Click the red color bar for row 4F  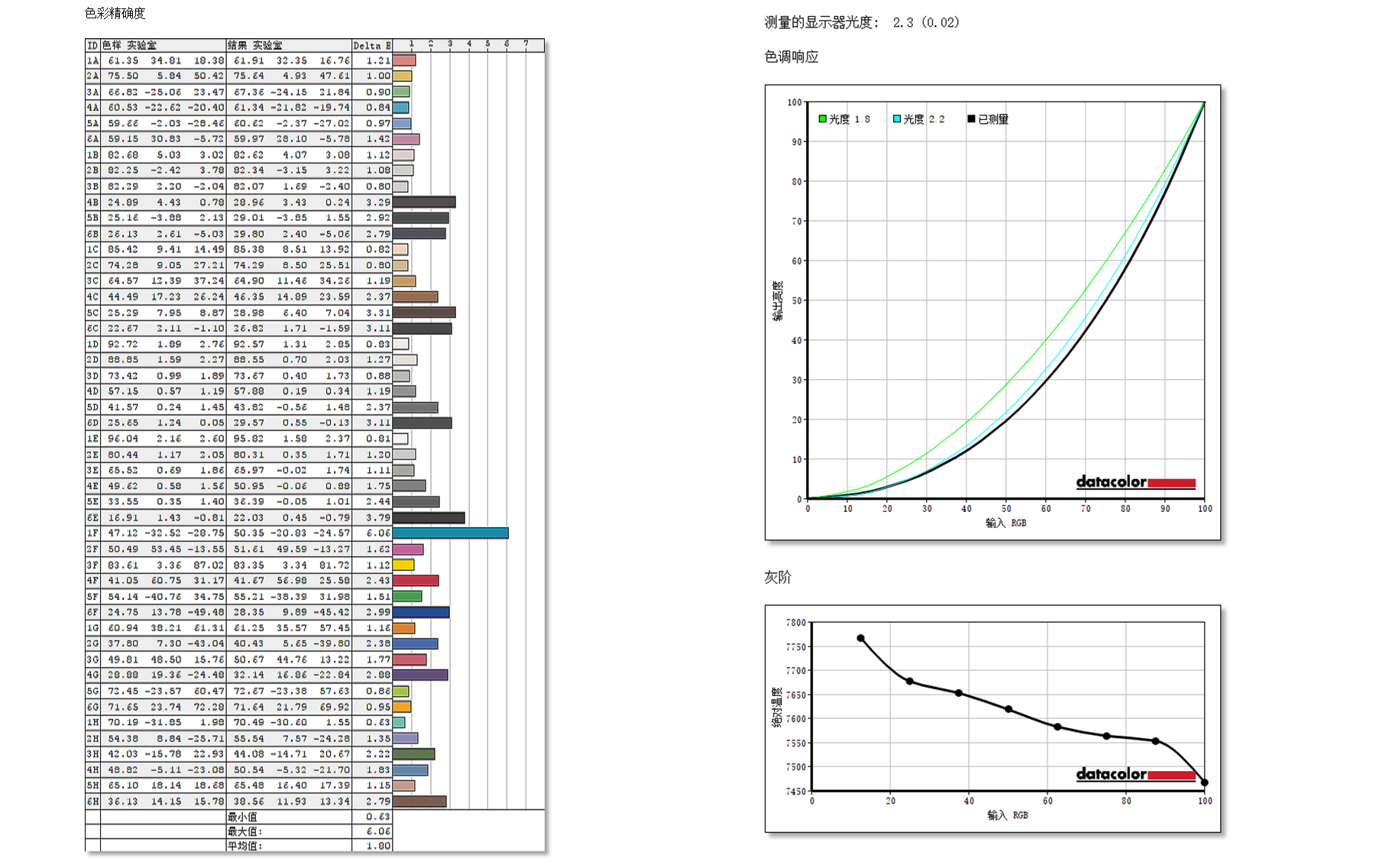[x=416, y=581]
